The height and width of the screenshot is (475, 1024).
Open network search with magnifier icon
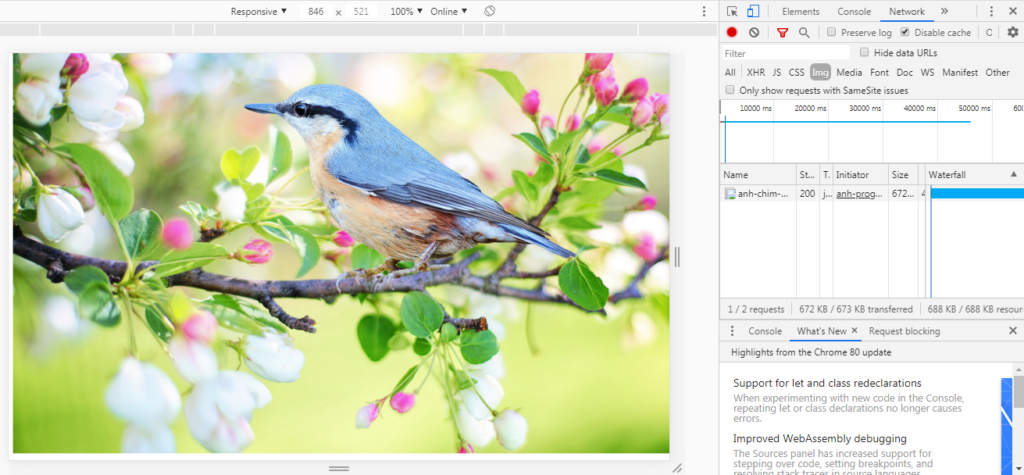804,33
